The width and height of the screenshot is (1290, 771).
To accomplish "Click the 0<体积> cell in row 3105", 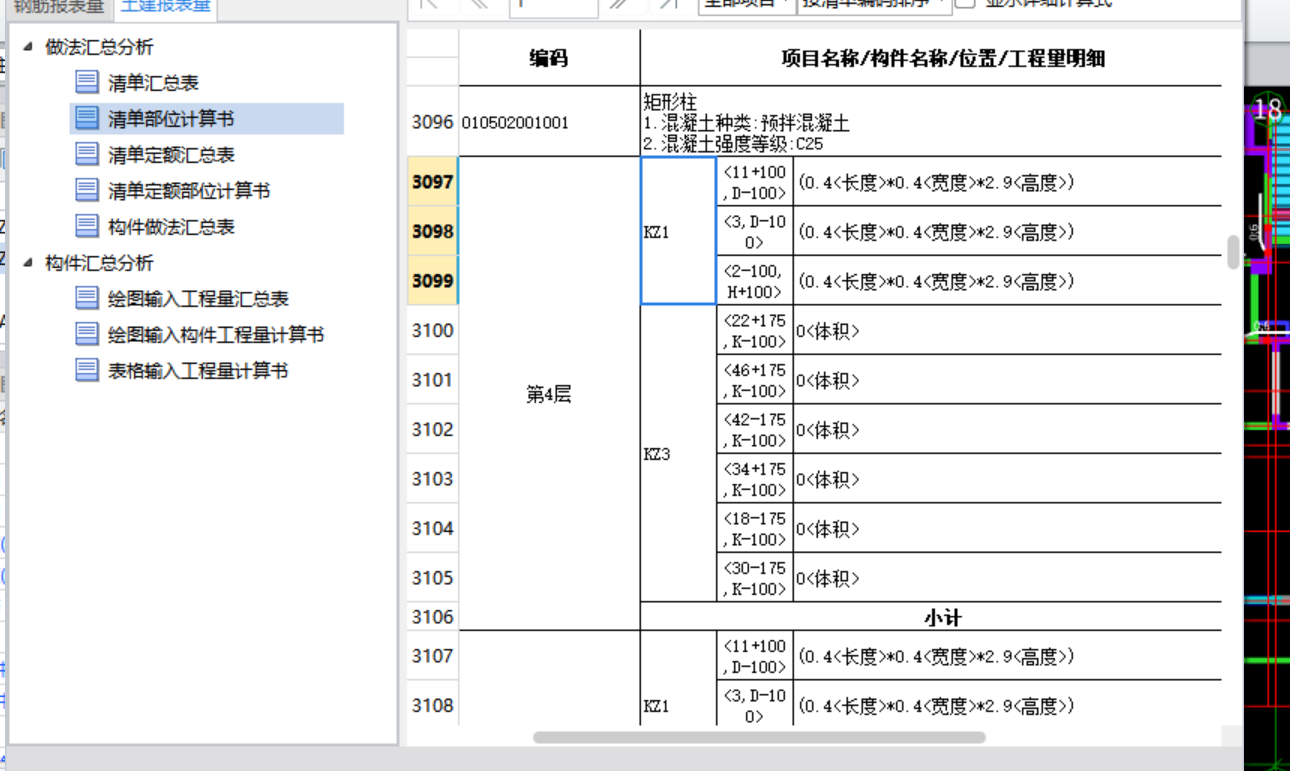I will point(1008,578).
